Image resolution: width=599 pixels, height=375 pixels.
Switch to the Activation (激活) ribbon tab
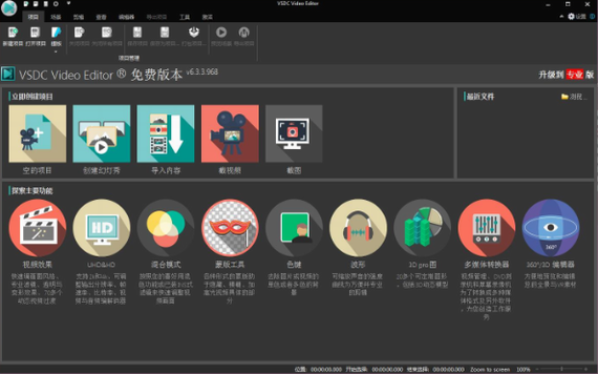point(207,17)
